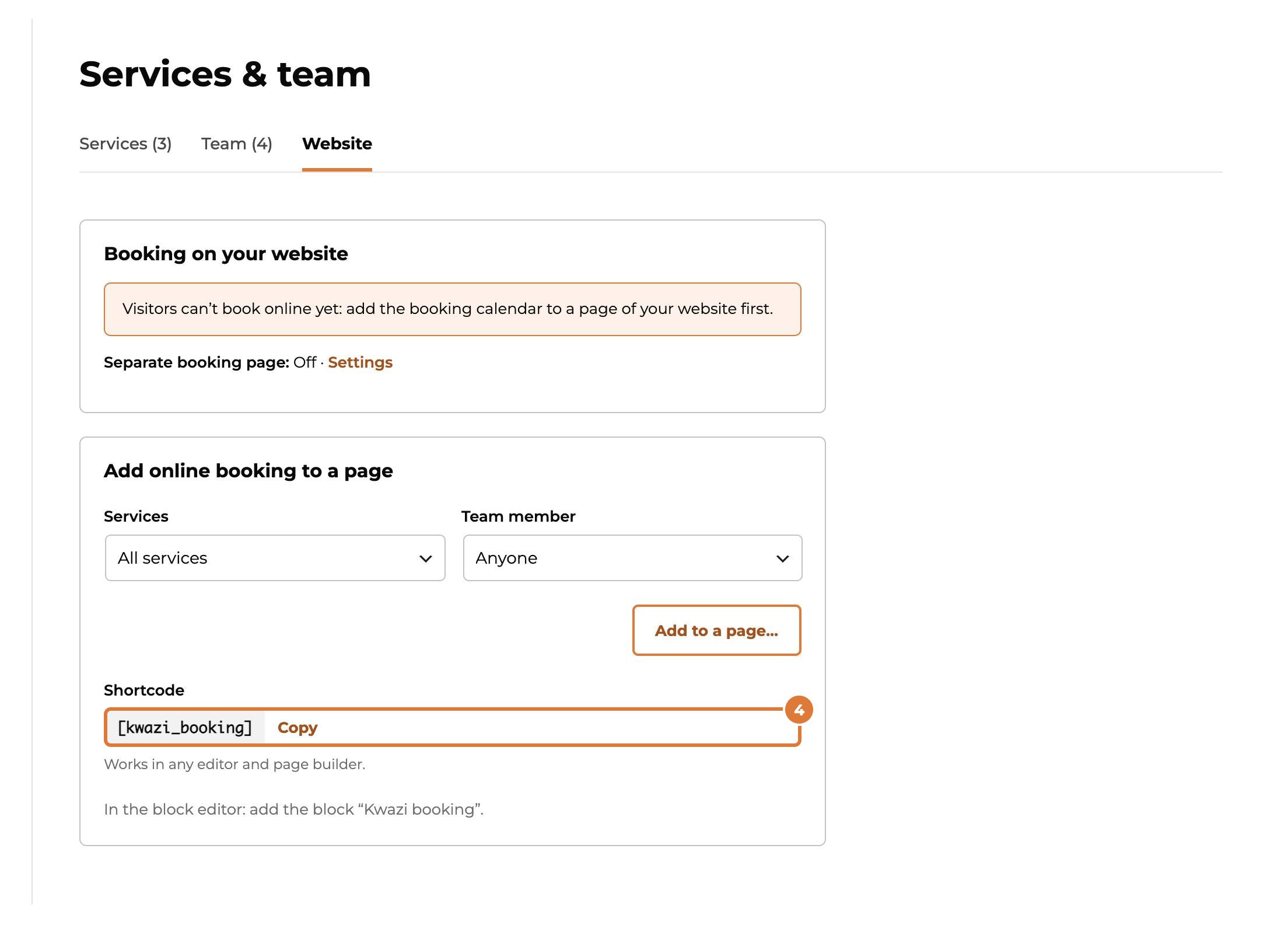Click the Services & team heading
This screenshot has width=1288, height=929.
pyautogui.click(x=225, y=74)
